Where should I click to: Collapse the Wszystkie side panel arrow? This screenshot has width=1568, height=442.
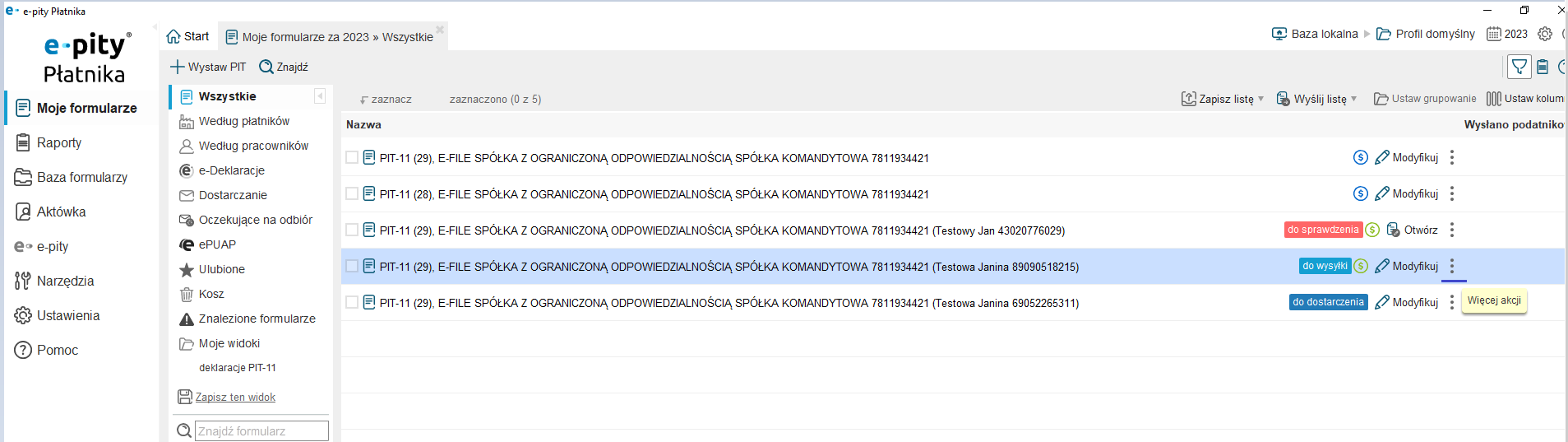click(x=320, y=96)
